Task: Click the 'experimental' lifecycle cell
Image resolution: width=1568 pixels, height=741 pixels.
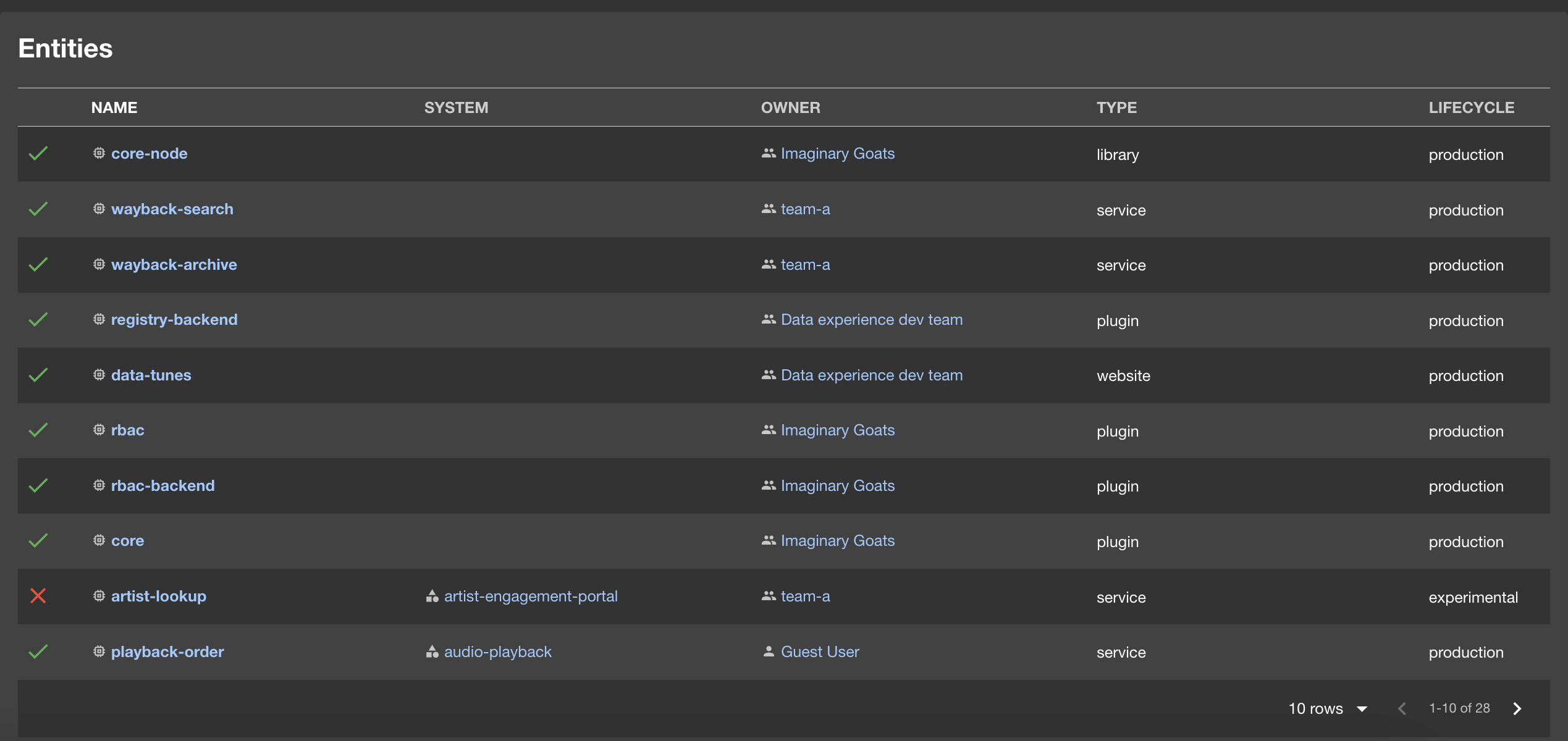Action: tap(1473, 597)
